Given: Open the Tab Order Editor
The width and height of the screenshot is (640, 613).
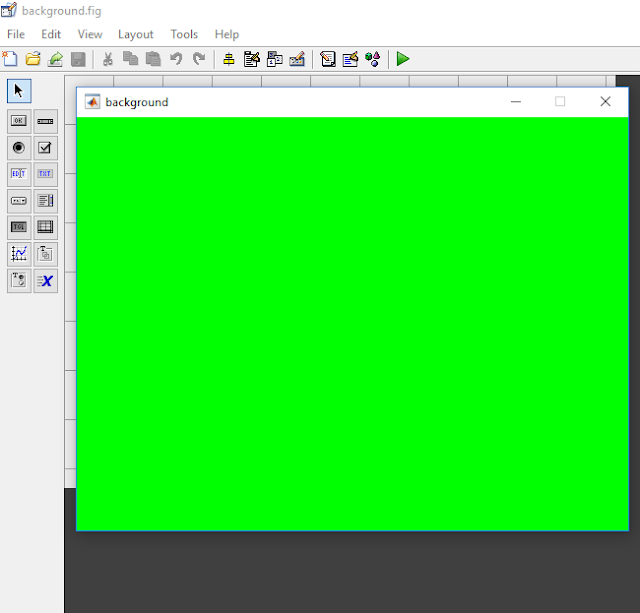Looking at the screenshot, I should pyautogui.click(x=274, y=59).
